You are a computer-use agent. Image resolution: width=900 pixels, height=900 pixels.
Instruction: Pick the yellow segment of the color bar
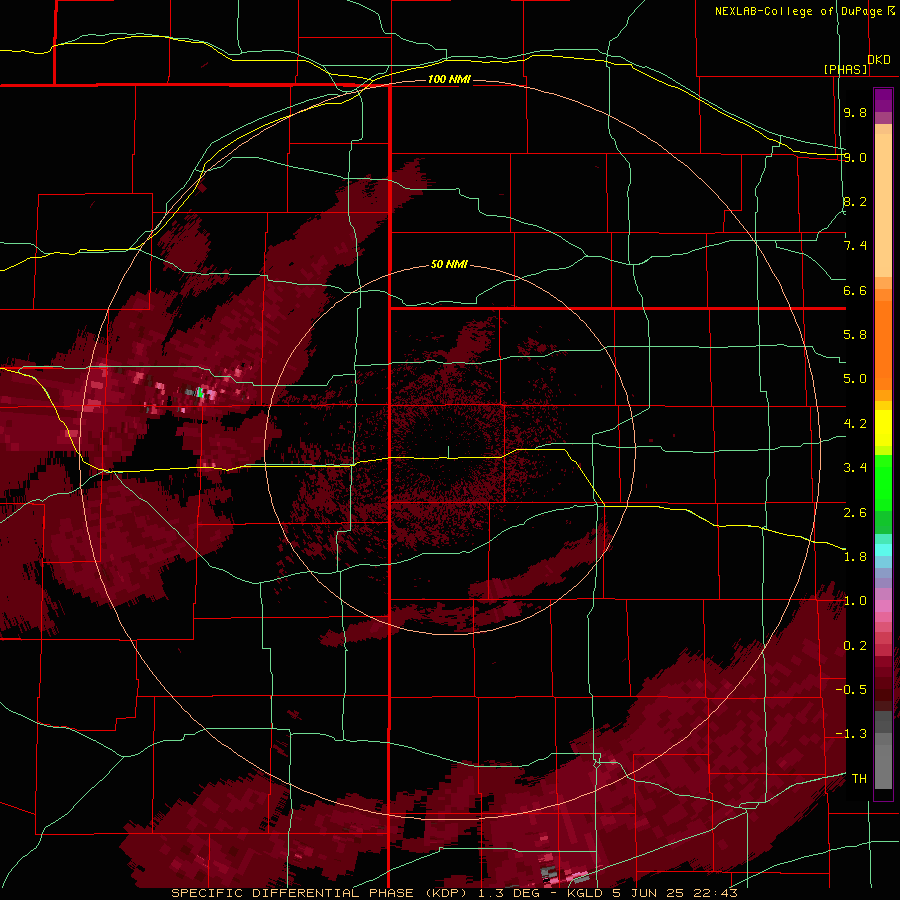(x=883, y=428)
